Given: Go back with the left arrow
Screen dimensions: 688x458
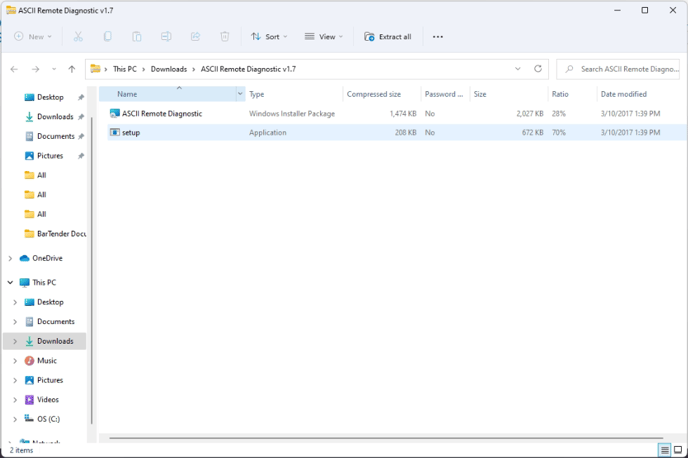Looking at the screenshot, I should [x=14, y=69].
